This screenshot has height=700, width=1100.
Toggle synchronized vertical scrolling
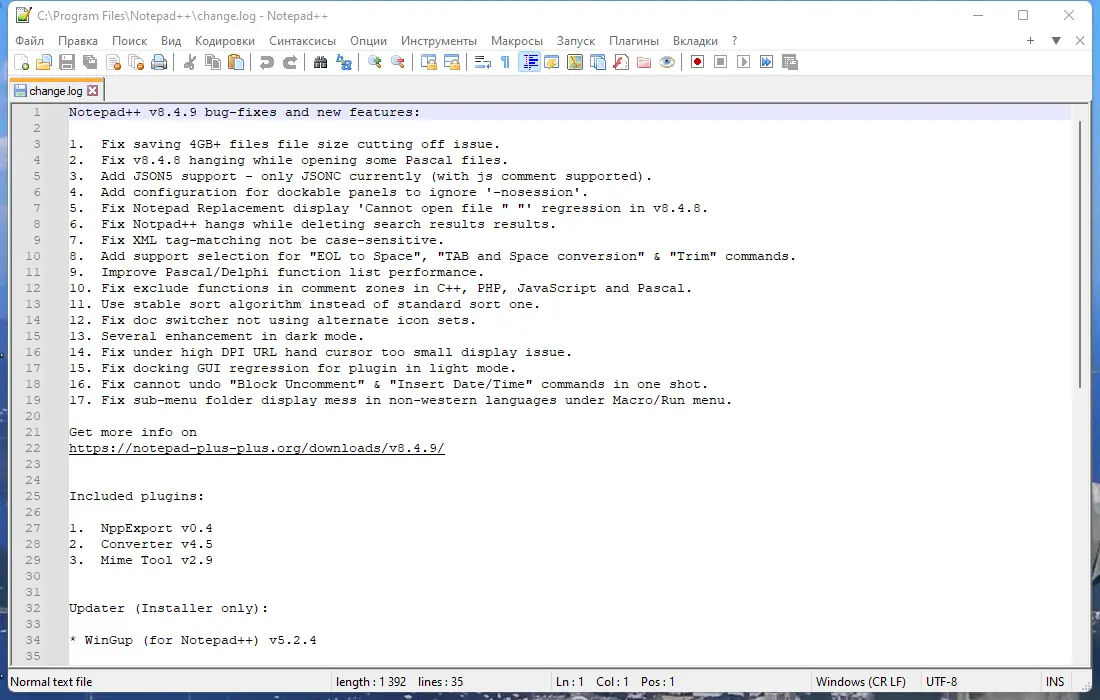pyautogui.click(x=429, y=62)
